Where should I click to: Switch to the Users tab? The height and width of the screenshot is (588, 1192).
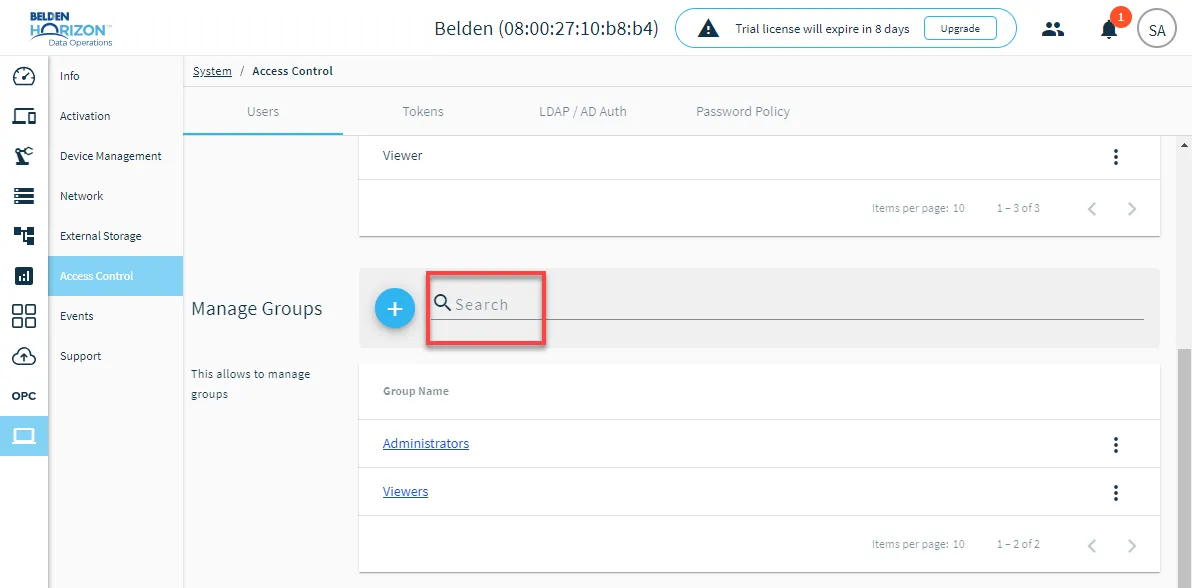(x=263, y=111)
